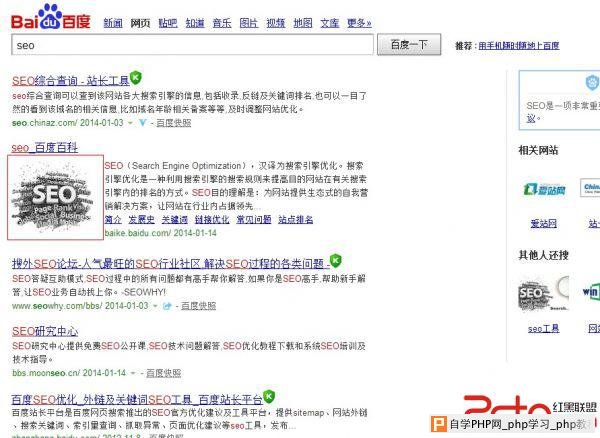Open the 常见问题 sublink
This screenshot has height=438, width=600.
tap(254, 220)
